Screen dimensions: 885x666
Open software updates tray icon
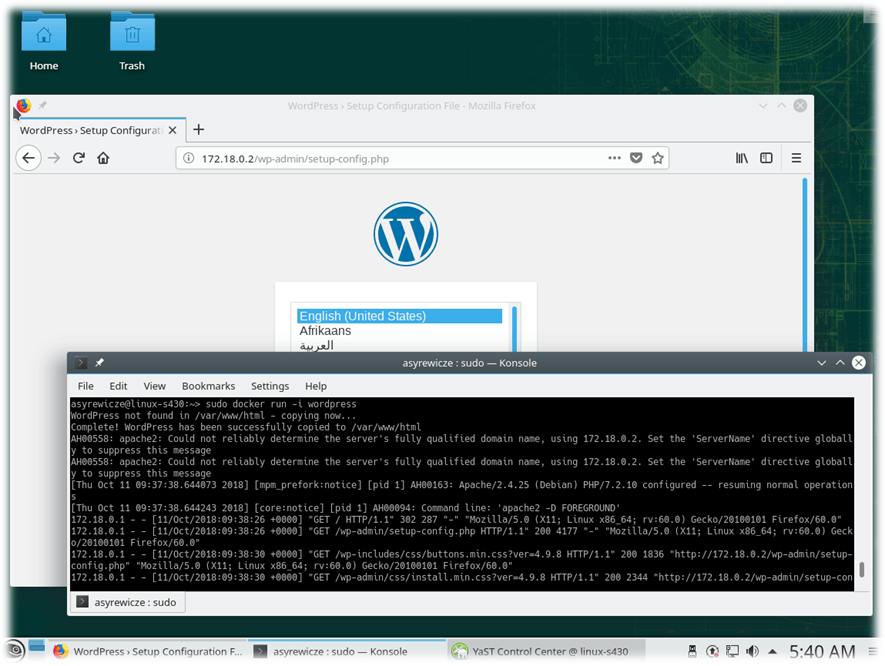click(712, 651)
